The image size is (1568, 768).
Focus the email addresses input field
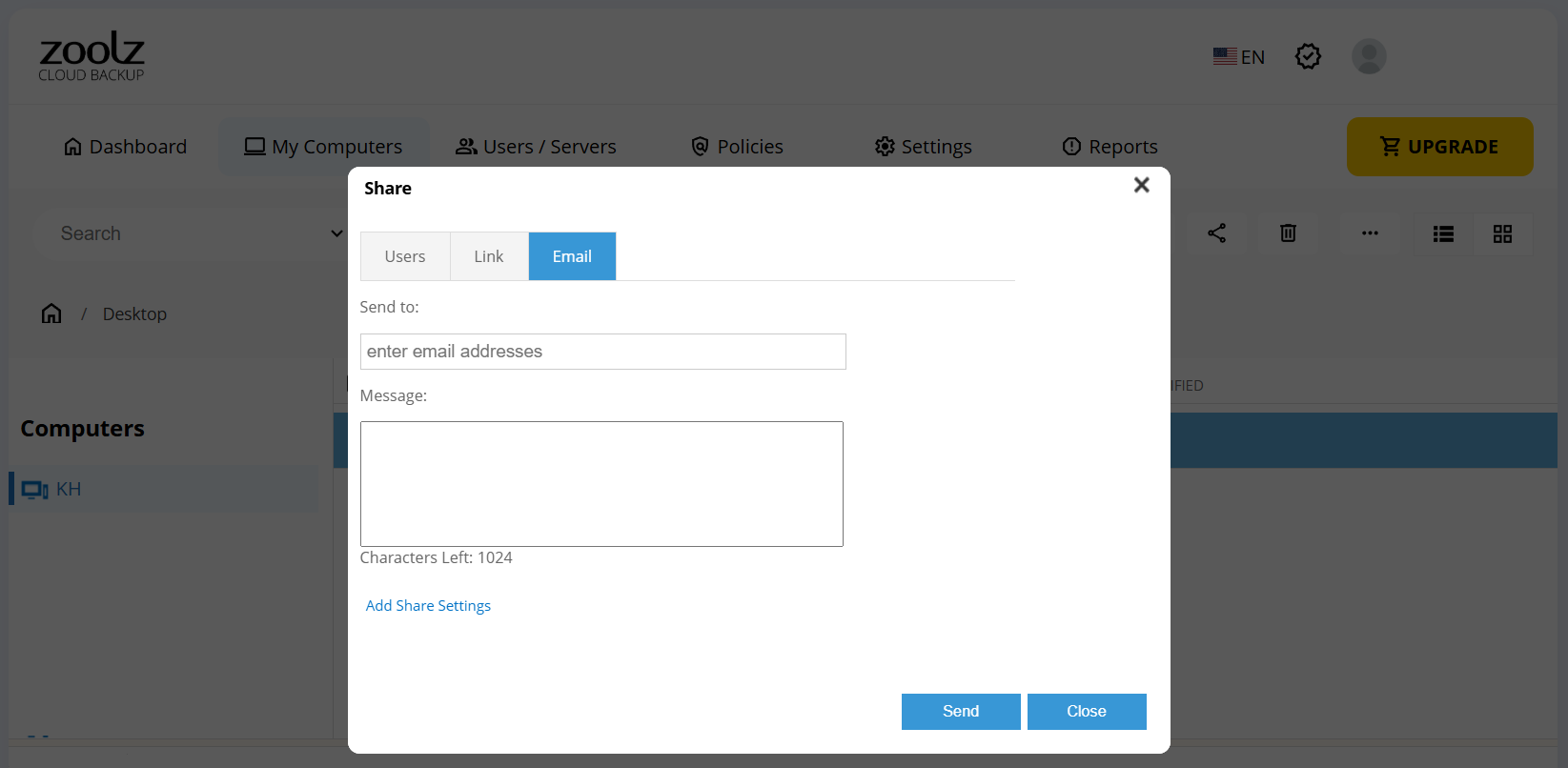tap(602, 352)
